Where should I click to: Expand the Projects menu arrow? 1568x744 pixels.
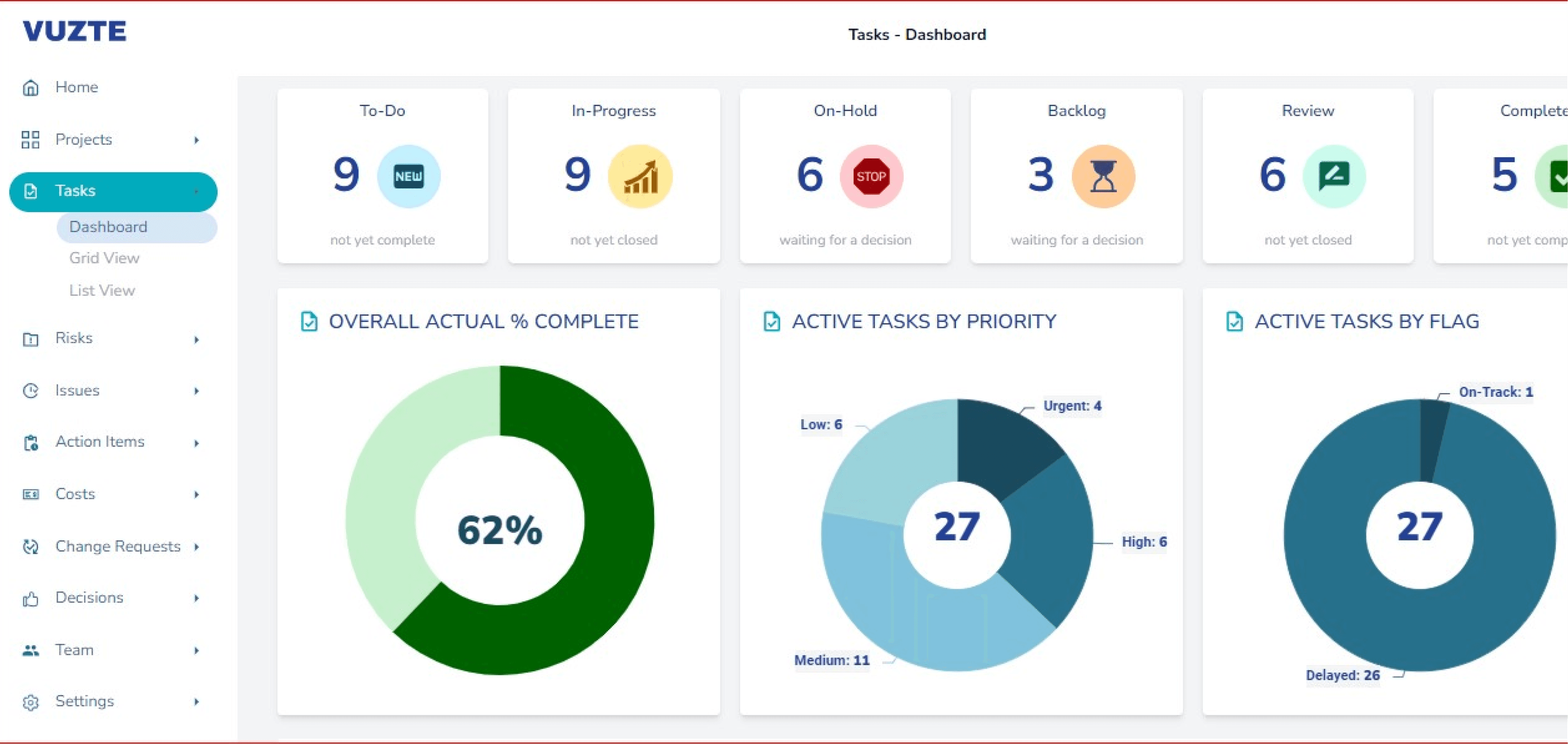tap(196, 140)
